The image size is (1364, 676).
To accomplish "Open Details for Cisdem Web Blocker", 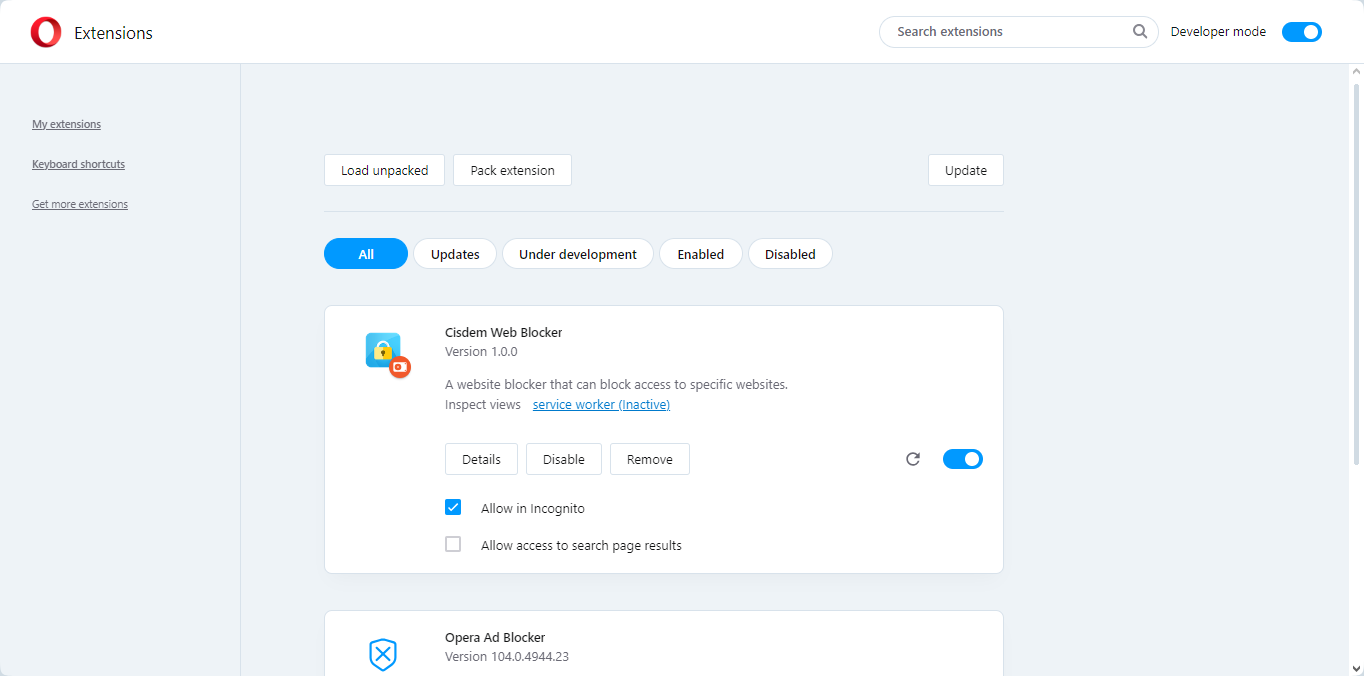I will pos(481,459).
